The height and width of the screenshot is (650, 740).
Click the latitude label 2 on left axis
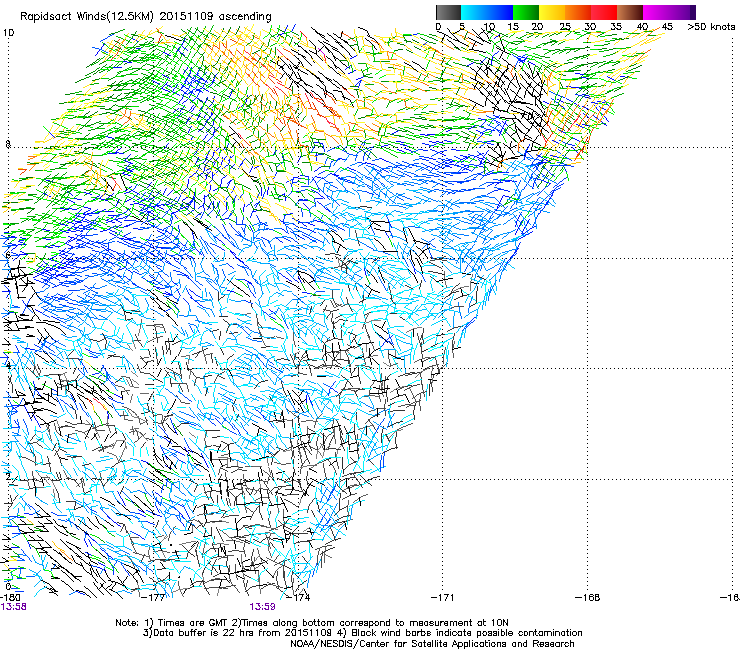[8, 477]
